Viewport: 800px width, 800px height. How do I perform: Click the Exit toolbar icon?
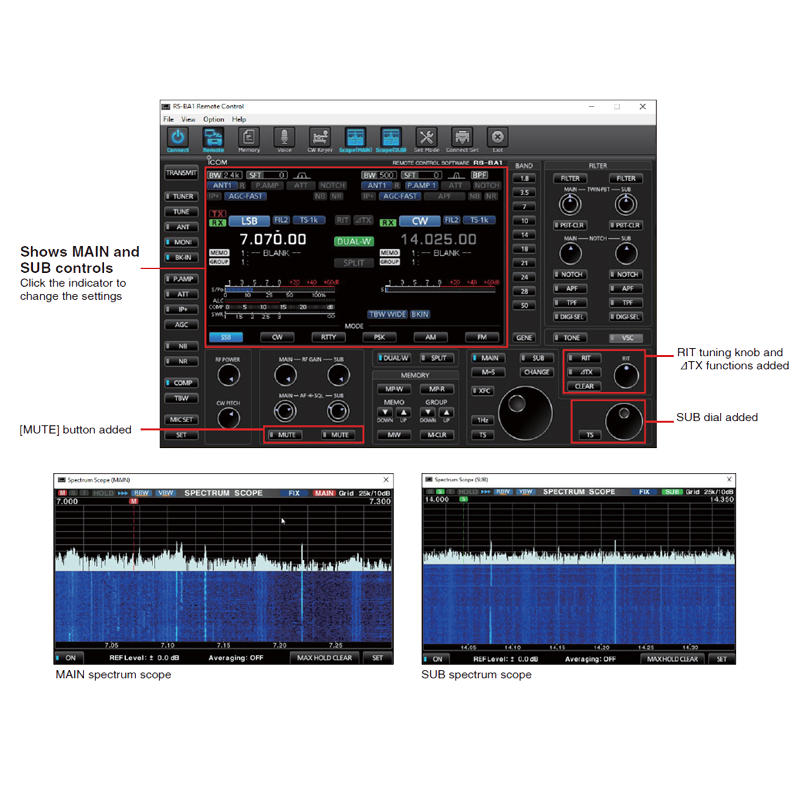point(497,139)
